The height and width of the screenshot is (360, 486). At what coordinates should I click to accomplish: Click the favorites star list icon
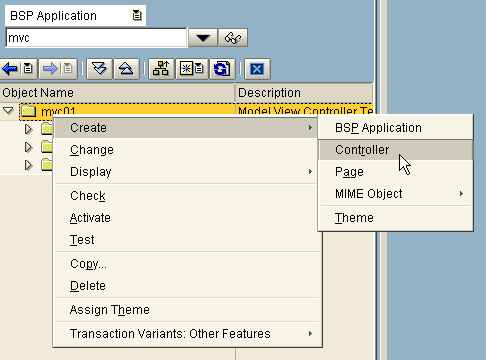192,69
